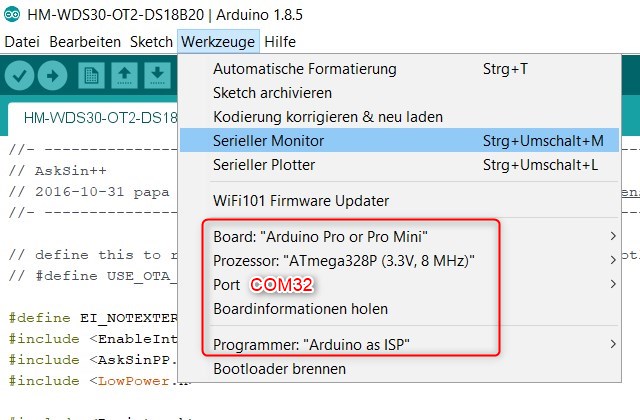The width and height of the screenshot is (640, 420).
Task: Choose Sketch archivieren
Action: tap(272, 93)
